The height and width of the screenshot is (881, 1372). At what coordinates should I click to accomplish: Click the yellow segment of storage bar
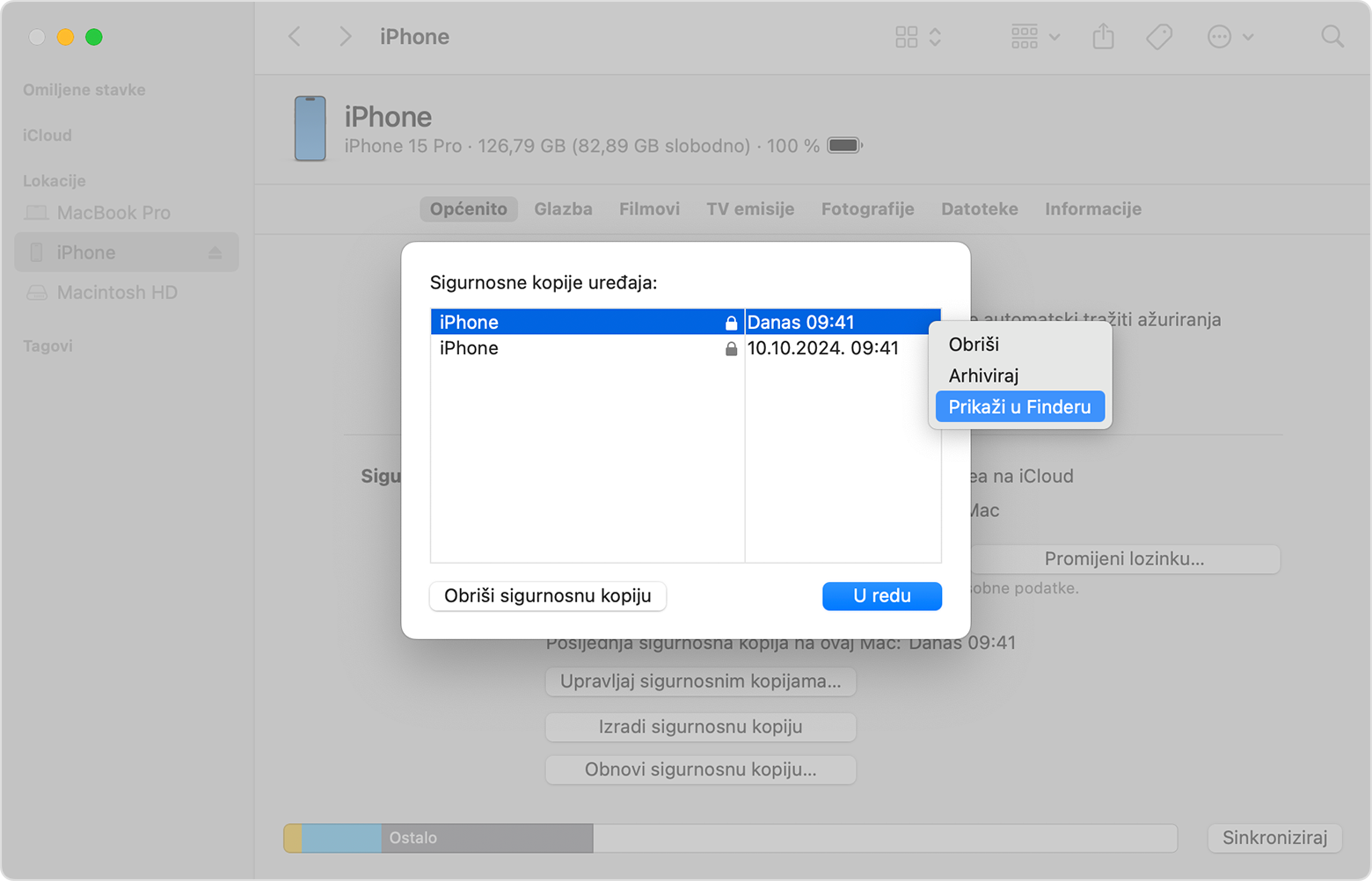click(293, 838)
